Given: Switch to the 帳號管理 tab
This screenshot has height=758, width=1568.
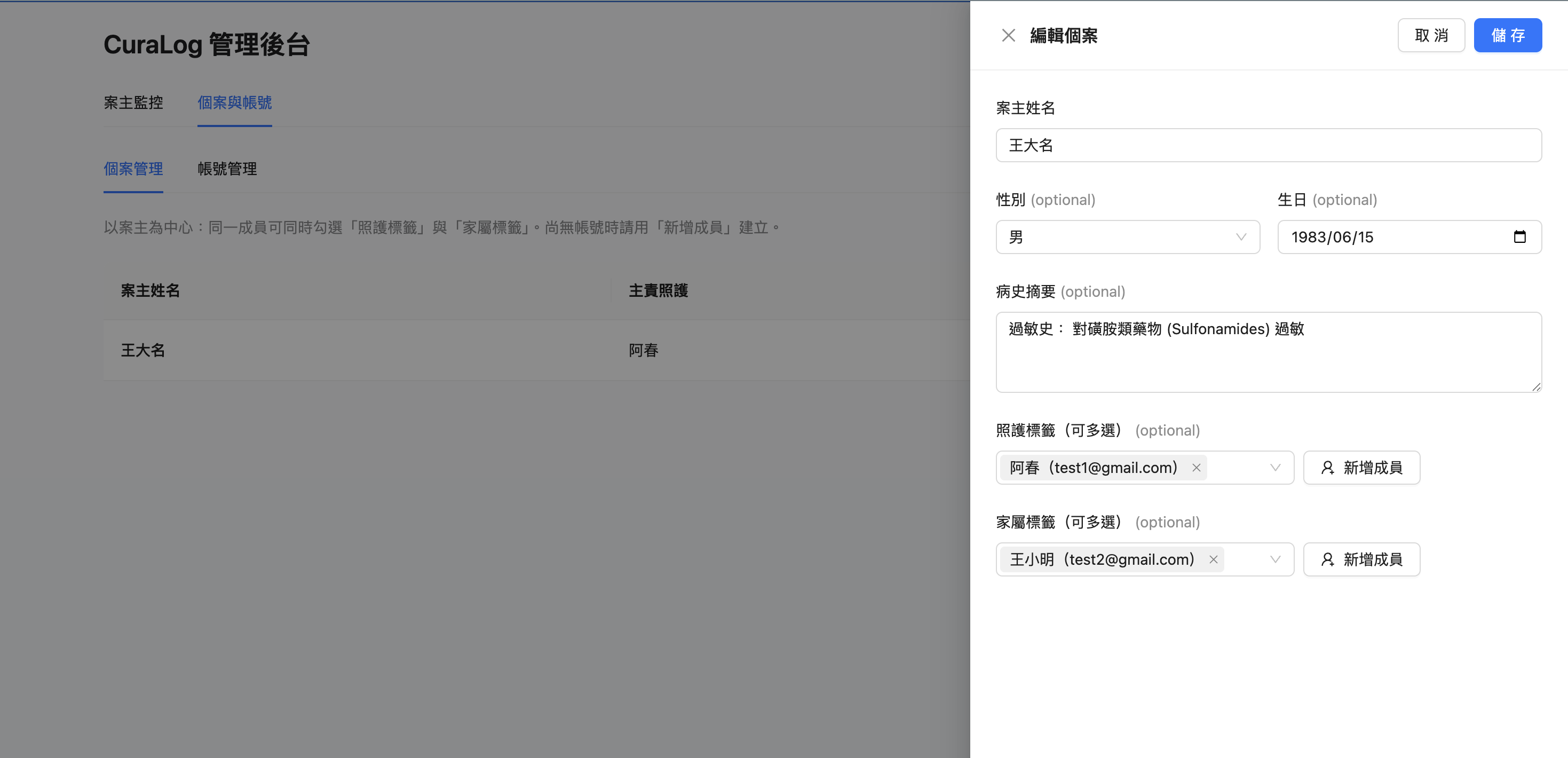Looking at the screenshot, I should tap(227, 169).
